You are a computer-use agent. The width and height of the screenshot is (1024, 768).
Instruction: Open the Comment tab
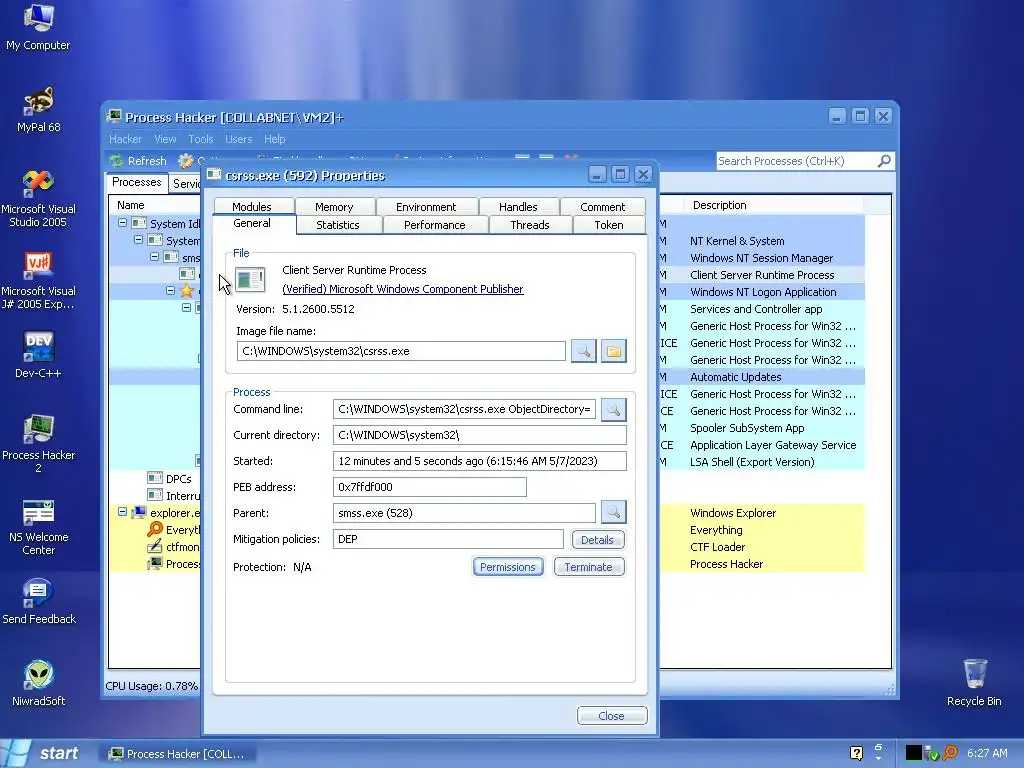[x=602, y=206]
